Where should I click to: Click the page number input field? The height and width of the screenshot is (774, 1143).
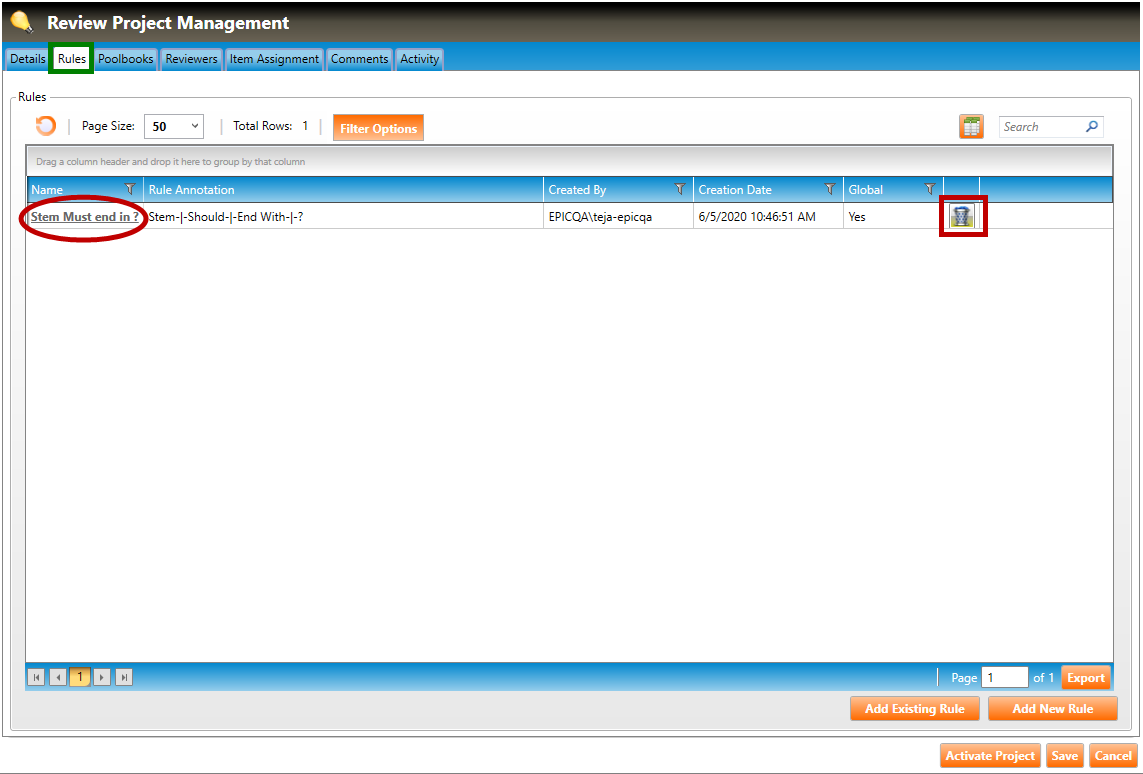1004,677
